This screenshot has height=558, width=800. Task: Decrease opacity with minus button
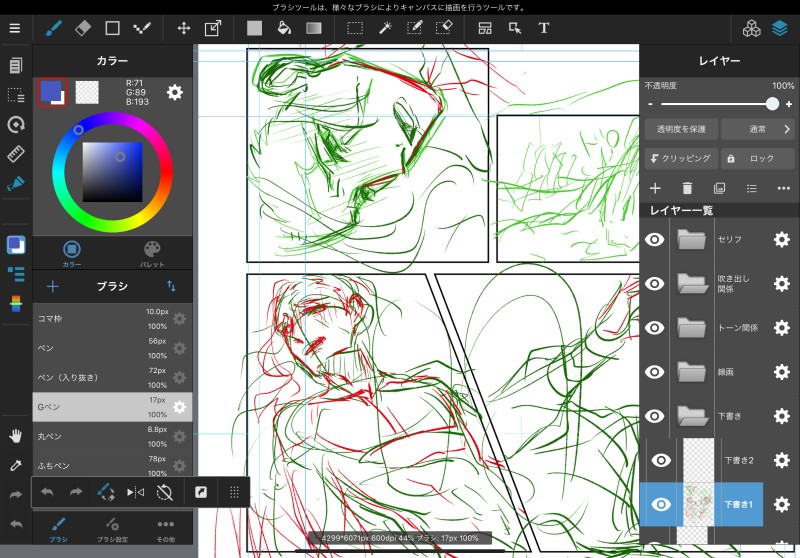[651, 104]
